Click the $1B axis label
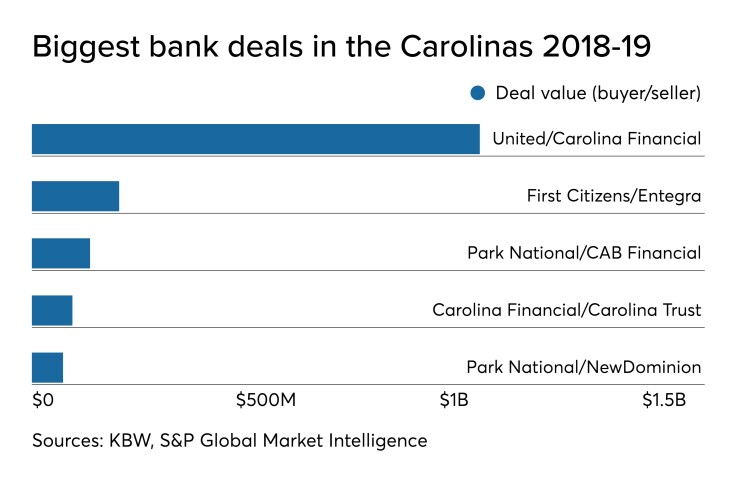The width and height of the screenshot is (740, 482). point(455,401)
